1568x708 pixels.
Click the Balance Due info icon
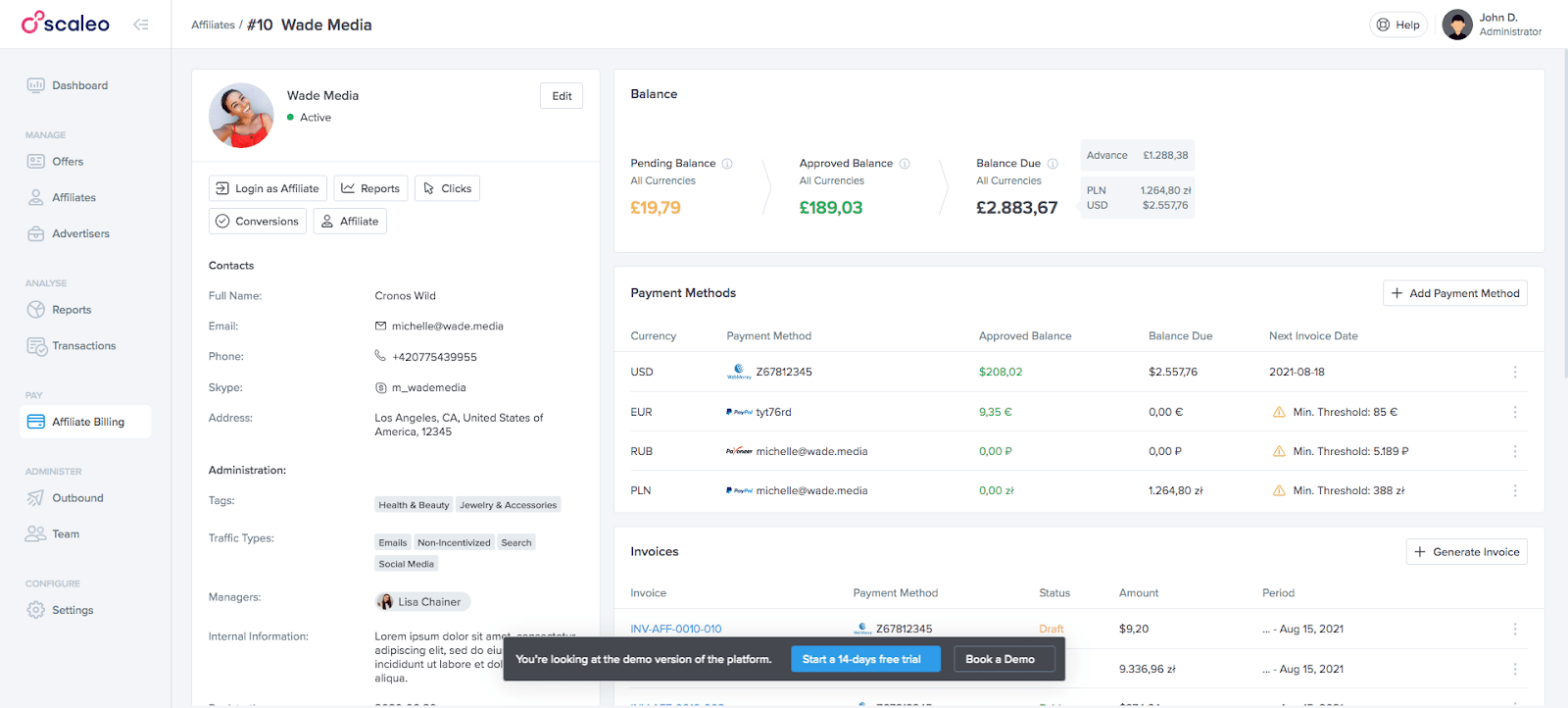click(1053, 164)
